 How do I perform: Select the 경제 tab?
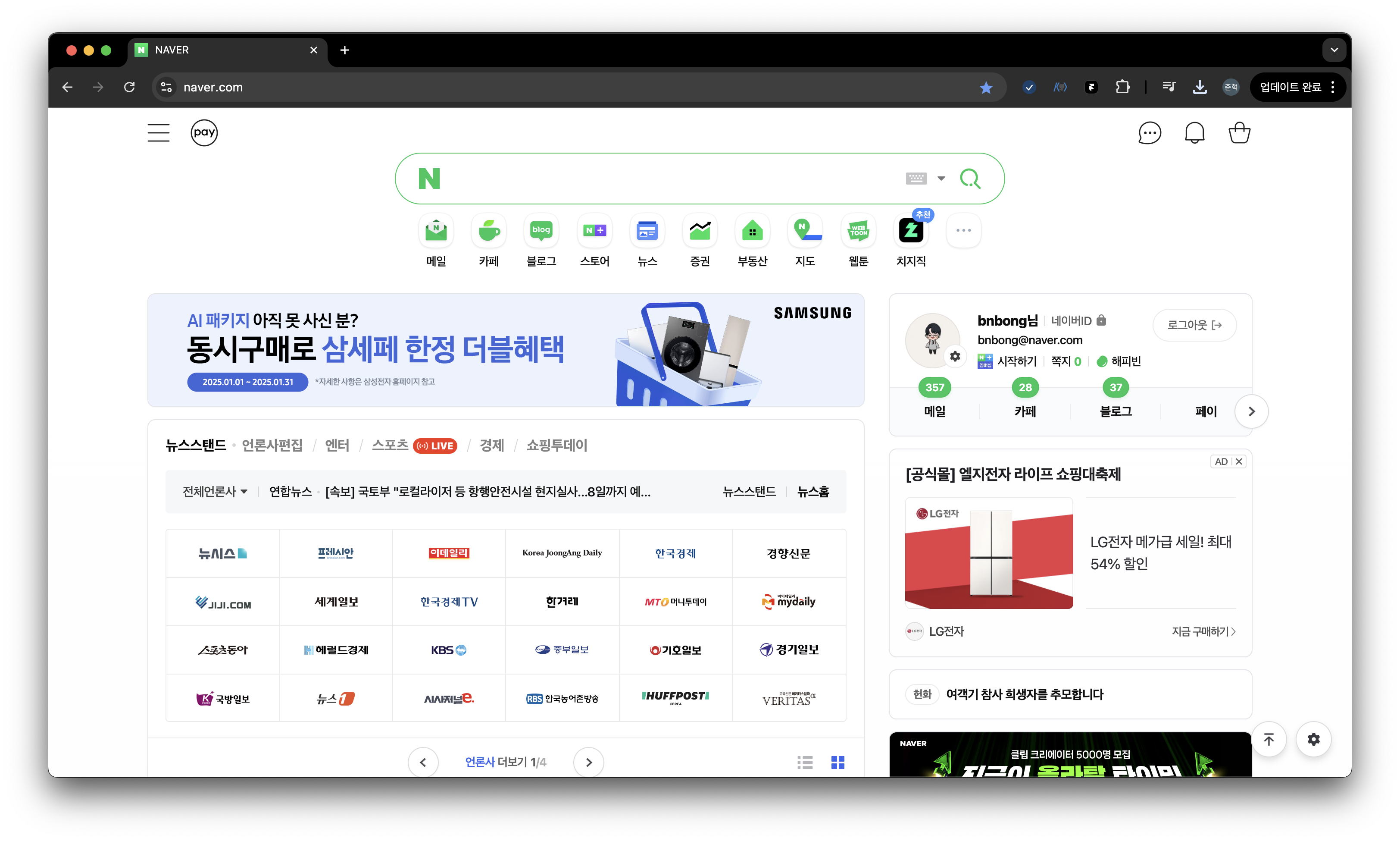coord(491,446)
